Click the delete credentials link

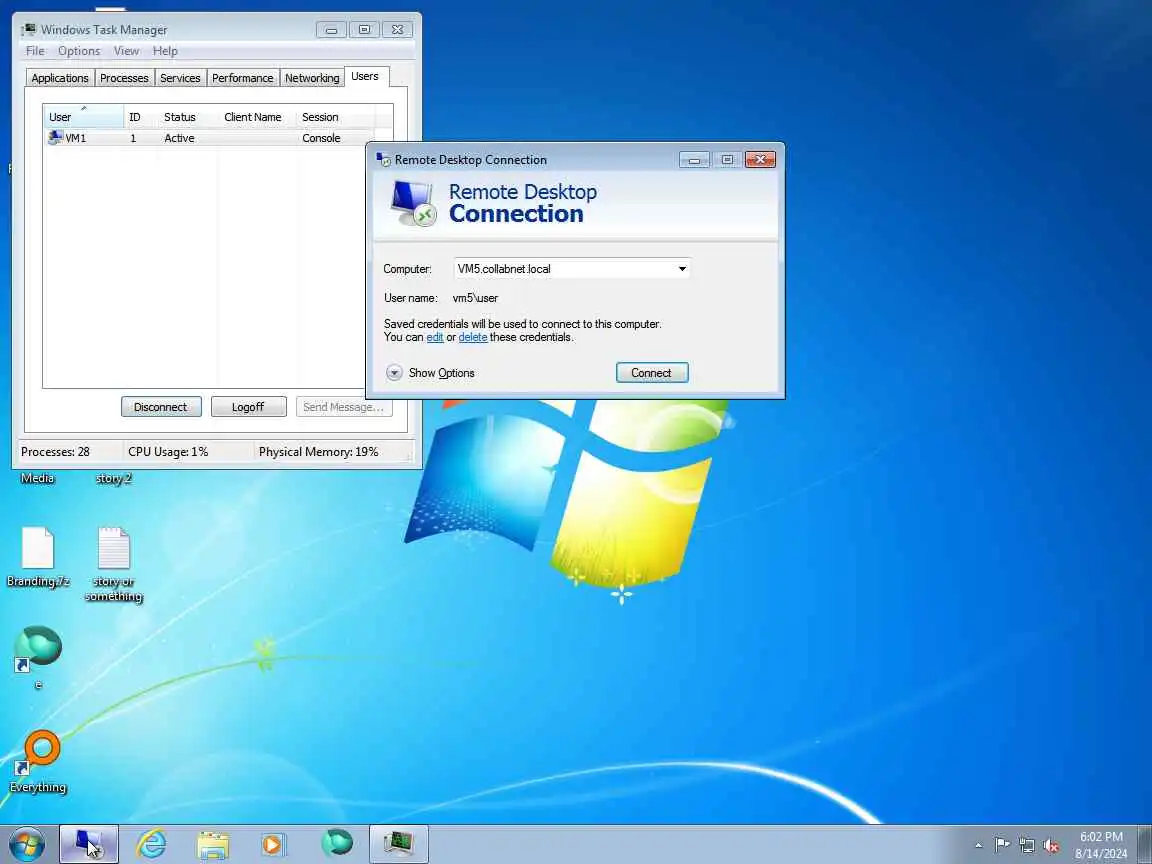(472, 337)
